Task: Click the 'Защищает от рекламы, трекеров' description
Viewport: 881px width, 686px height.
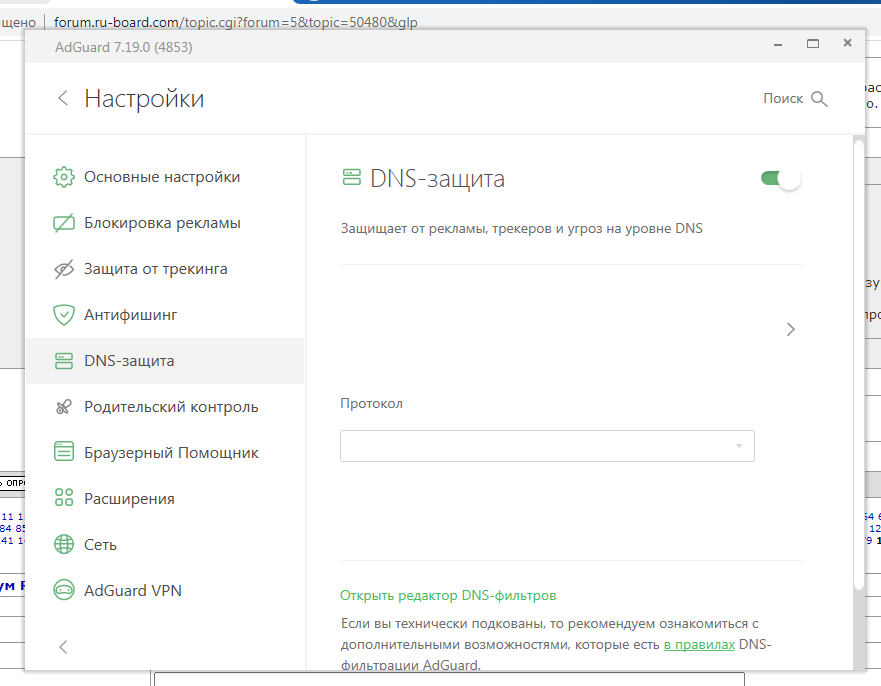Action: coord(521,229)
